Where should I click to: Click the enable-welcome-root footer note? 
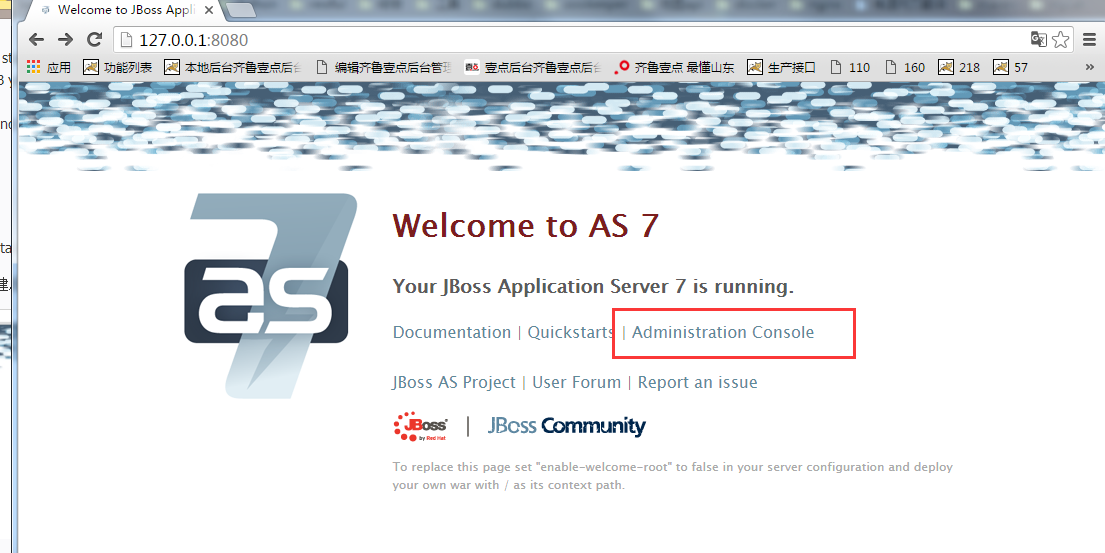[x=673, y=476]
